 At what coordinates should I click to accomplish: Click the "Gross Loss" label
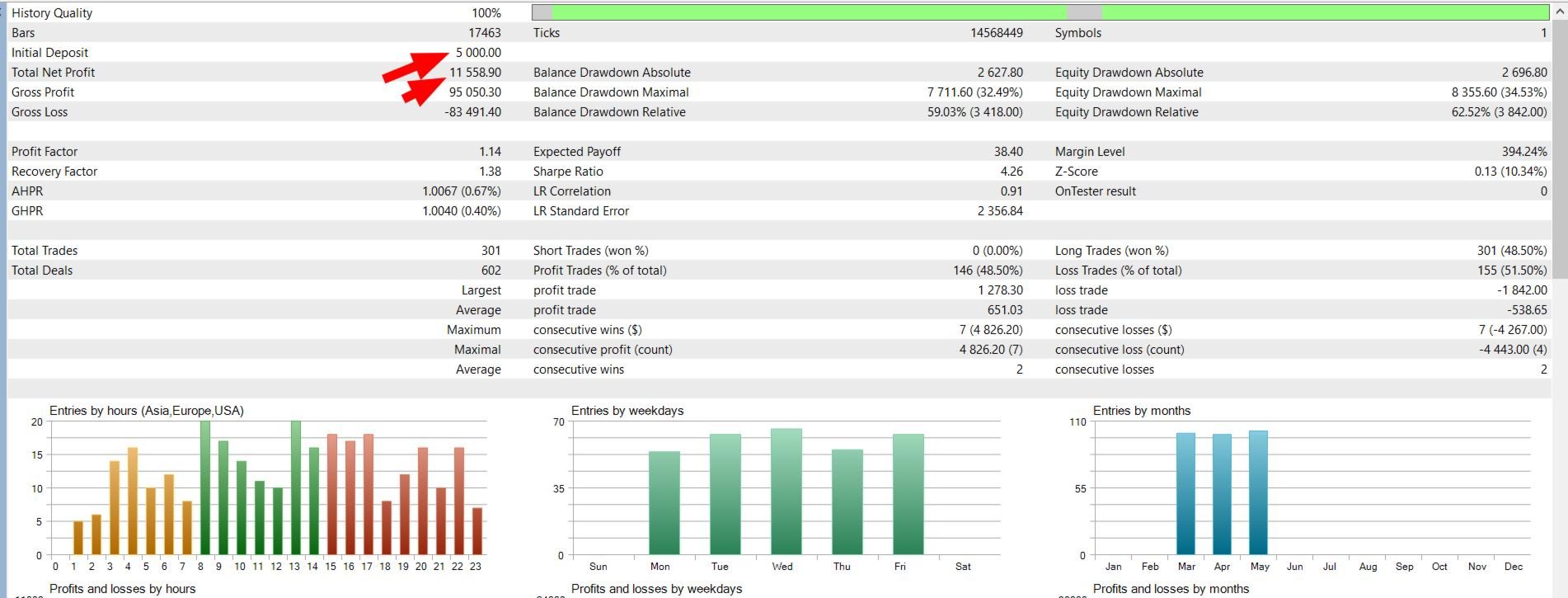click(x=40, y=112)
